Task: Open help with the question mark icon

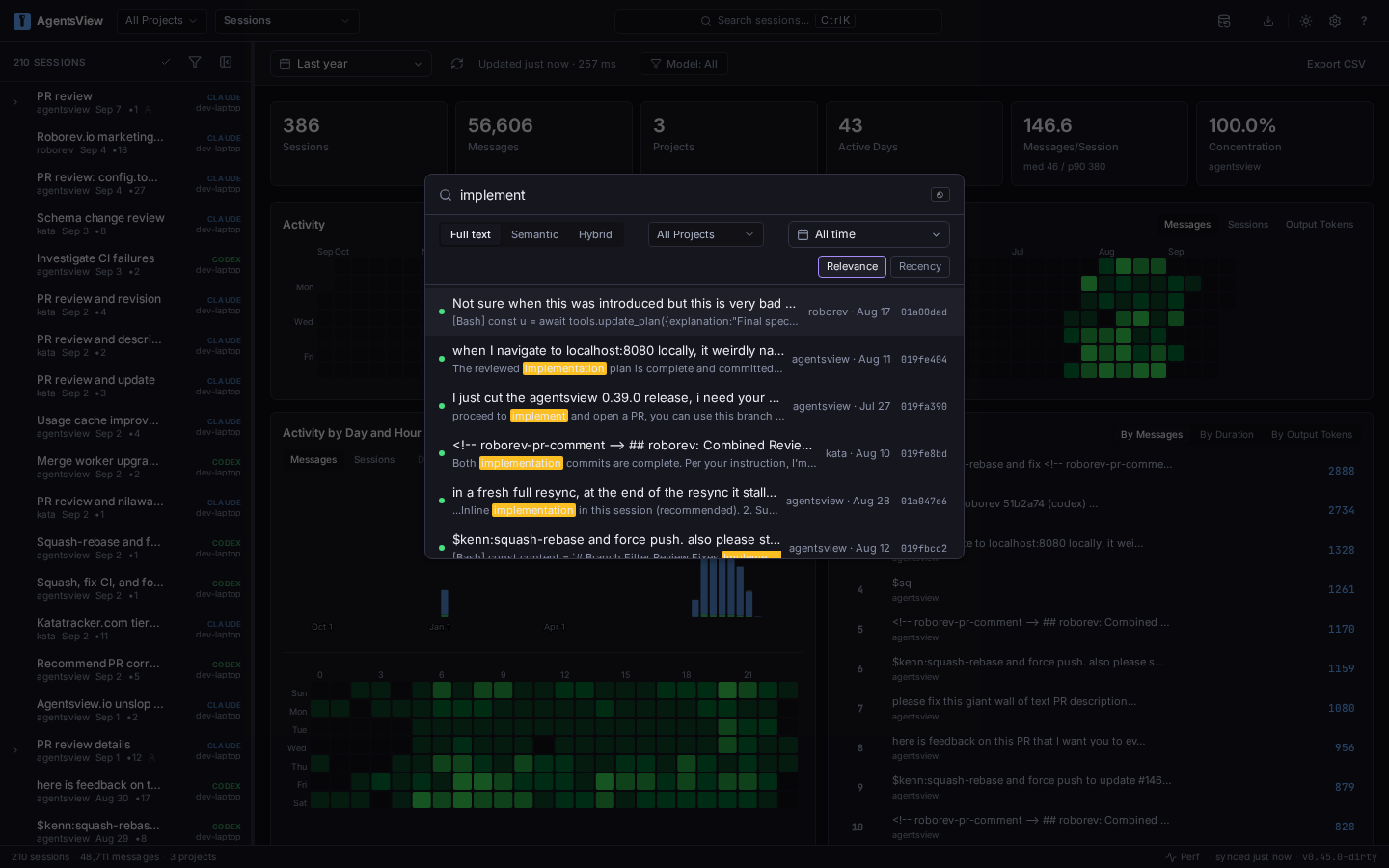Action: (x=1364, y=21)
